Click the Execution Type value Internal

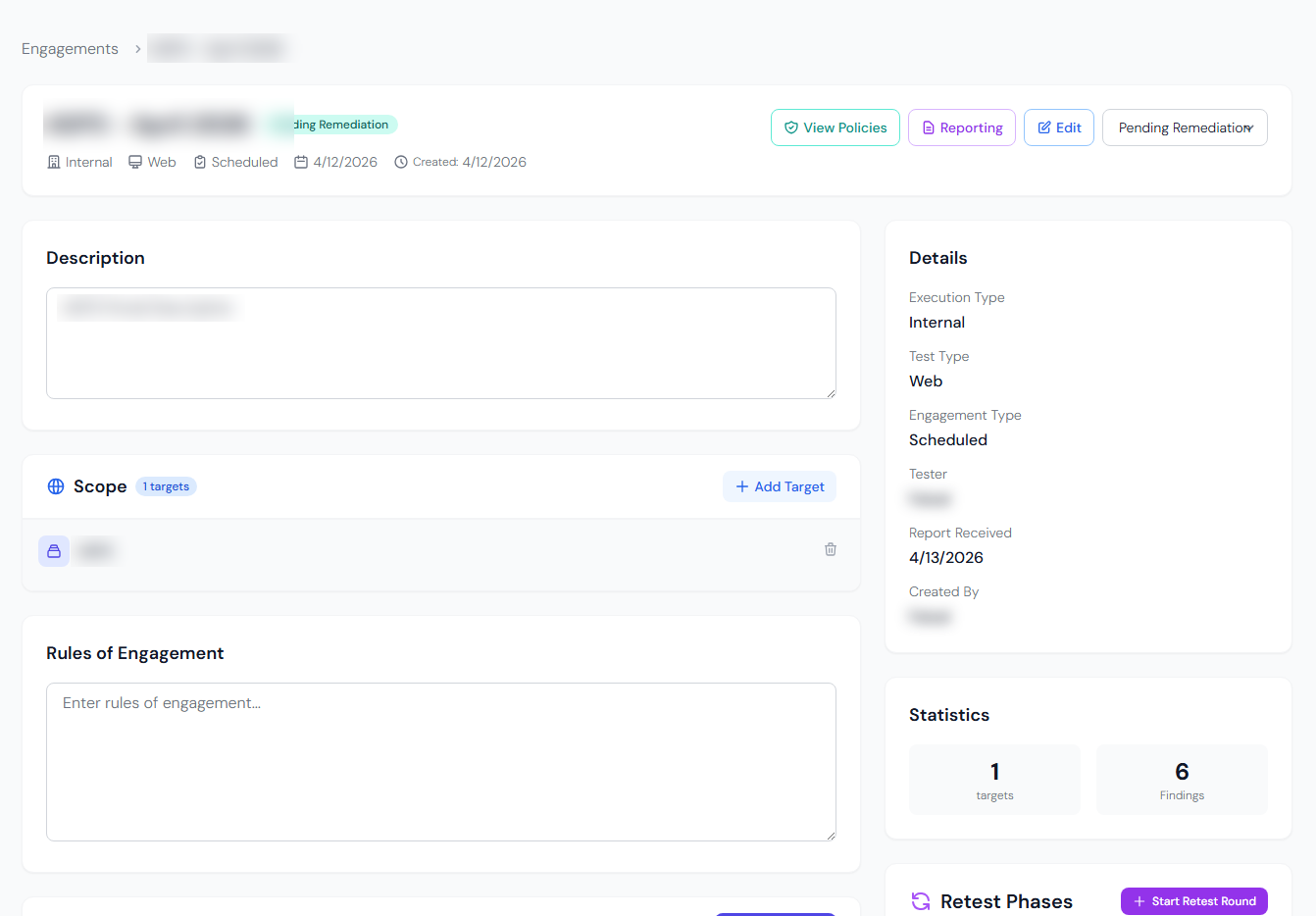936,322
